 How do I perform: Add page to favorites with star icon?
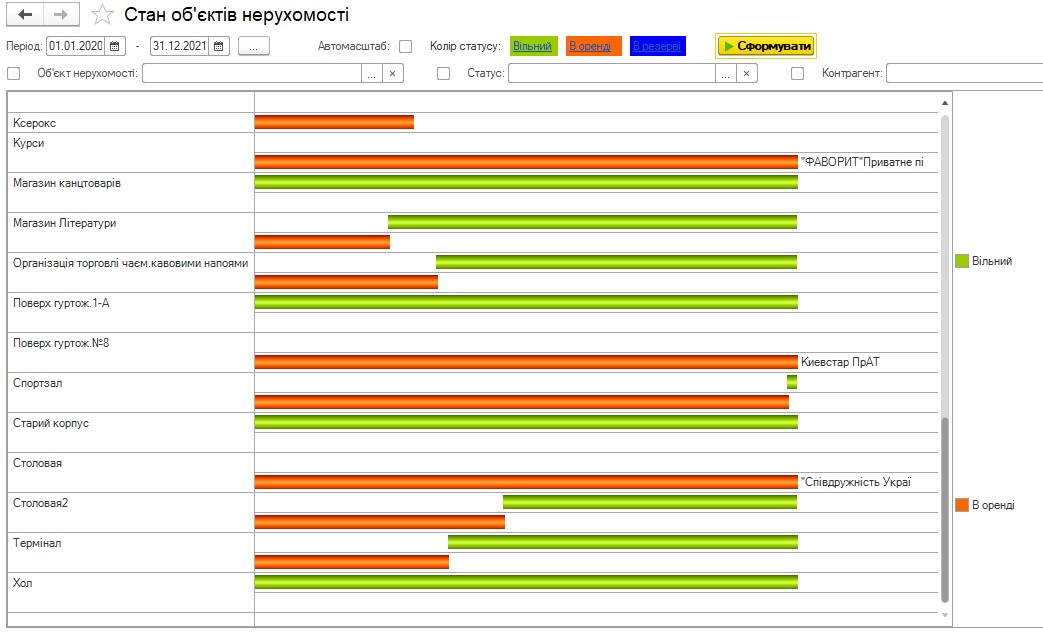click(101, 15)
